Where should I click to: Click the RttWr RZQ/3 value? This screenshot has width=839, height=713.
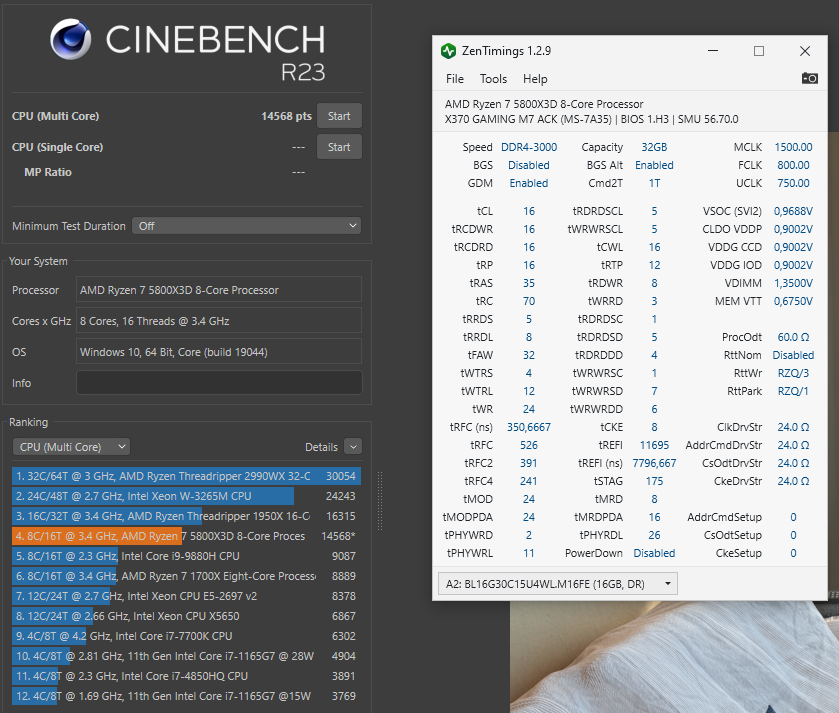[793, 373]
